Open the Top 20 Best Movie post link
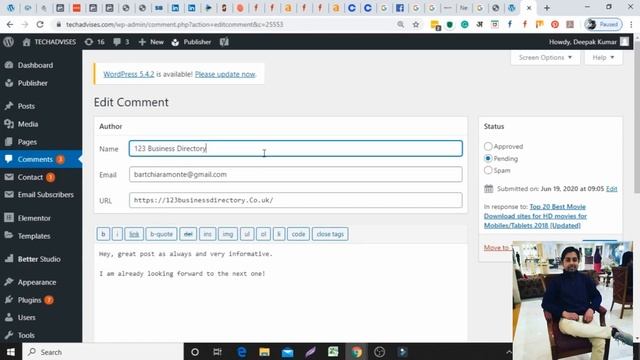The width and height of the screenshot is (640, 360). (x=535, y=216)
